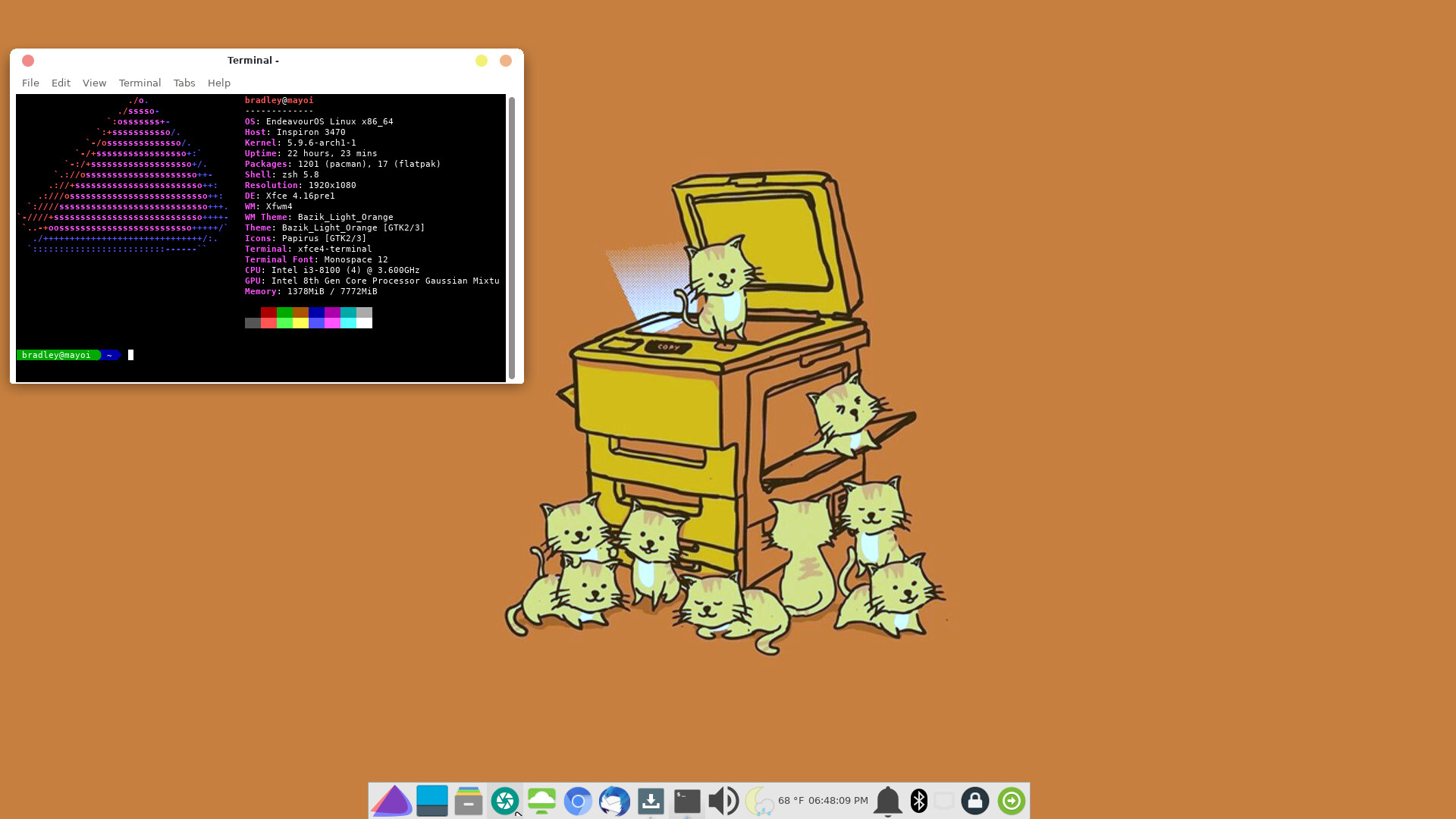
Task: Click the WM: Xfwm4 line
Action: coord(268,206)
